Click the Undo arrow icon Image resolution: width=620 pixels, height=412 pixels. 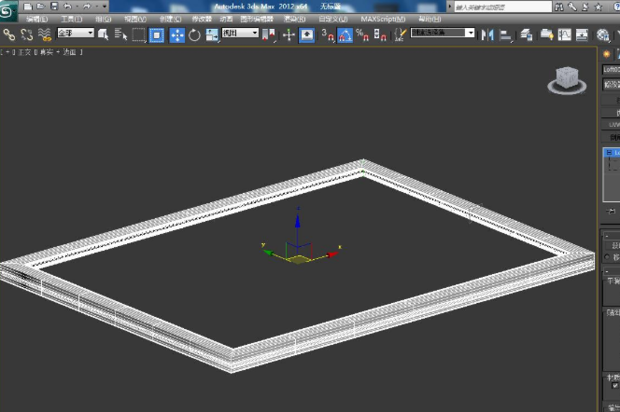click(68, 6)
